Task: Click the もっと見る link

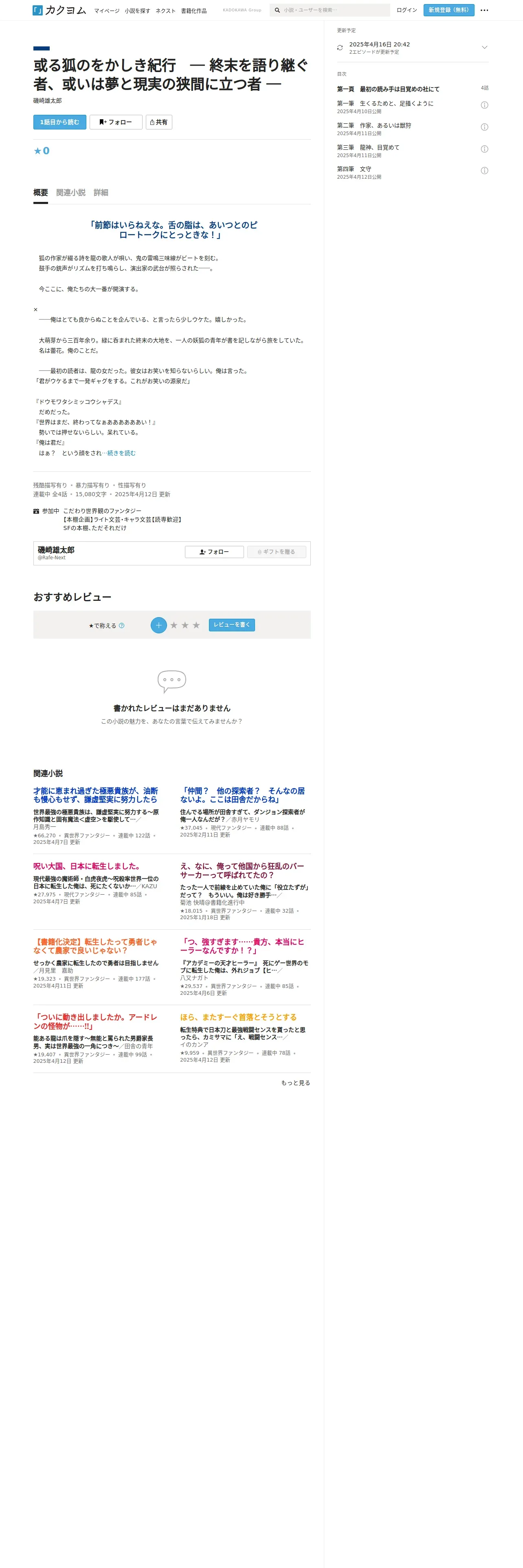Action: 295,1083
